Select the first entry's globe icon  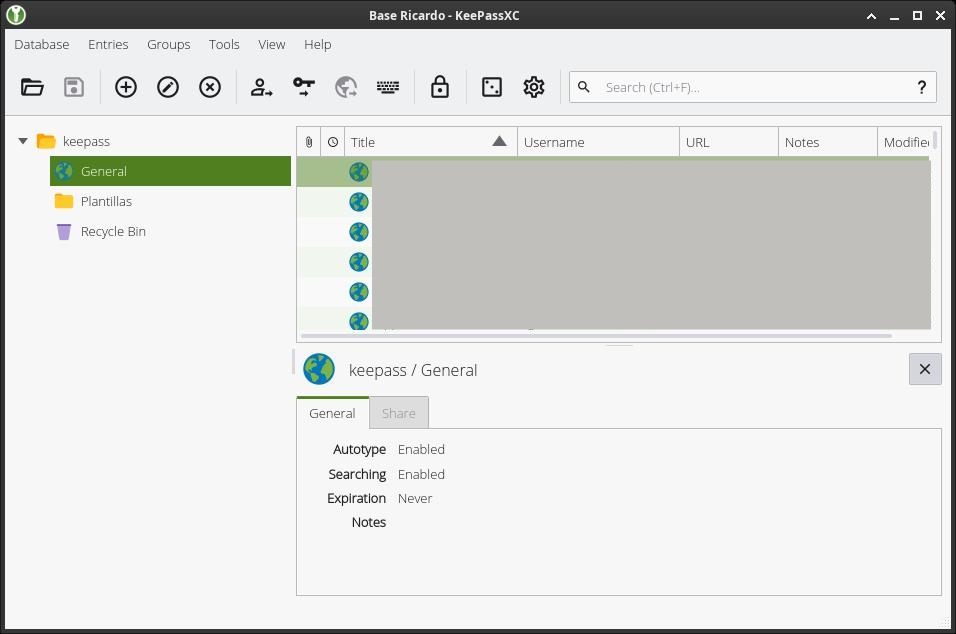click(x=358, y=172)
